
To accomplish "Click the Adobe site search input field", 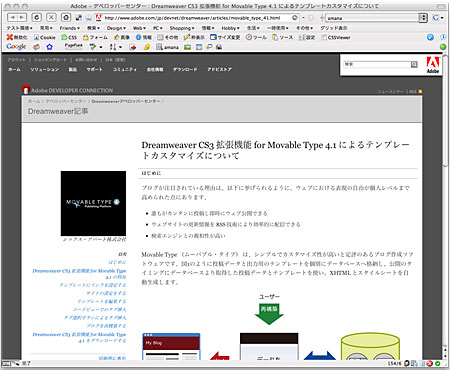I will point(377,64).
